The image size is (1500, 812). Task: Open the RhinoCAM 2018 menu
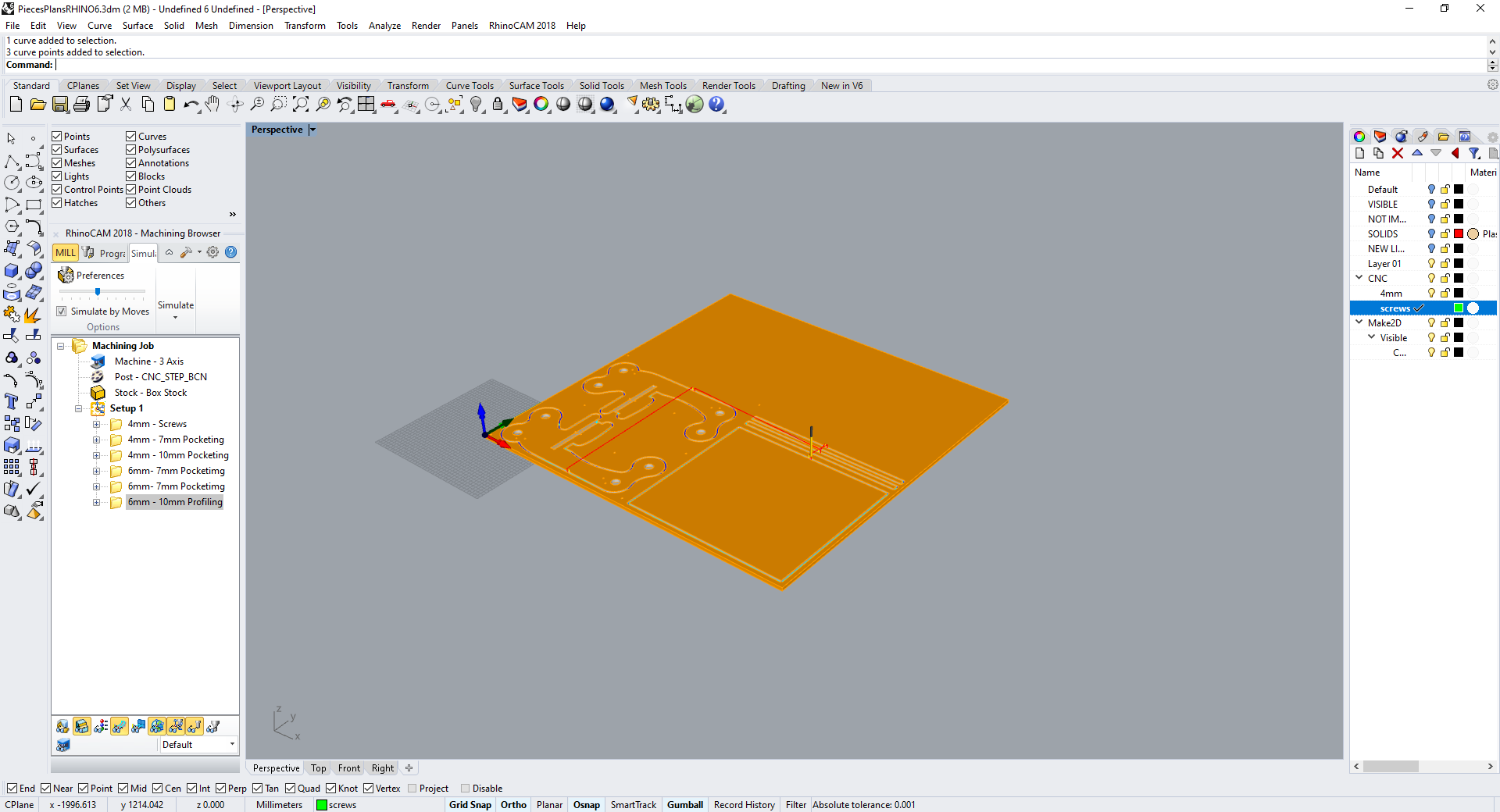click(x=522, y=26)
